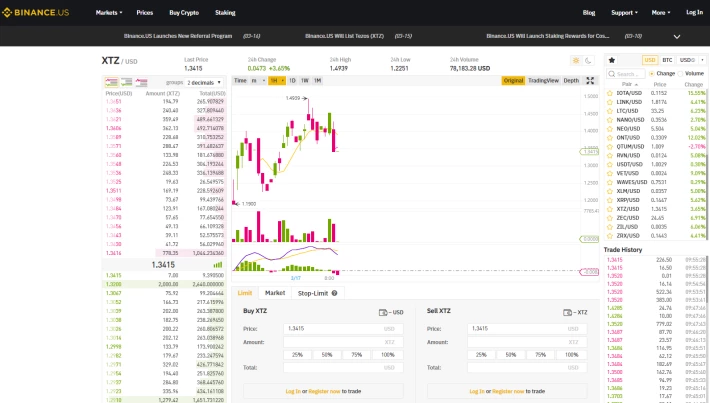
Task: Click Log In under Sell XTZ
Action: pyautogui.click(x=476, y=391)
